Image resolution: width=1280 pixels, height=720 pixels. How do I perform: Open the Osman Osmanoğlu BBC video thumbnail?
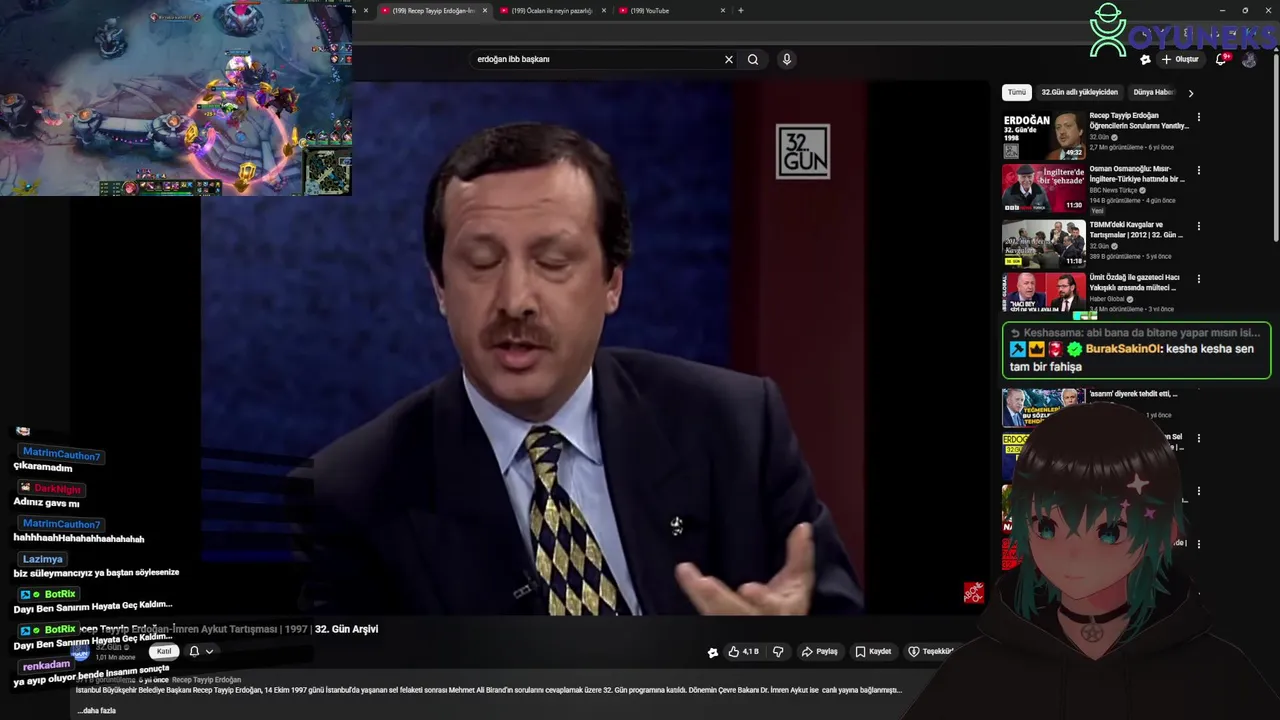1044,188
